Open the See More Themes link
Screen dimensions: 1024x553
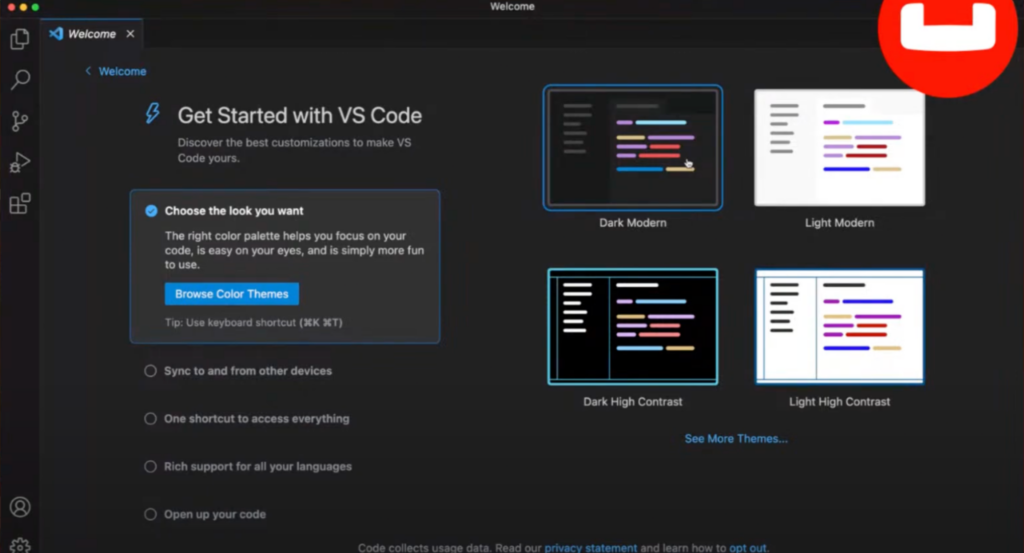[x=736, y=439]
